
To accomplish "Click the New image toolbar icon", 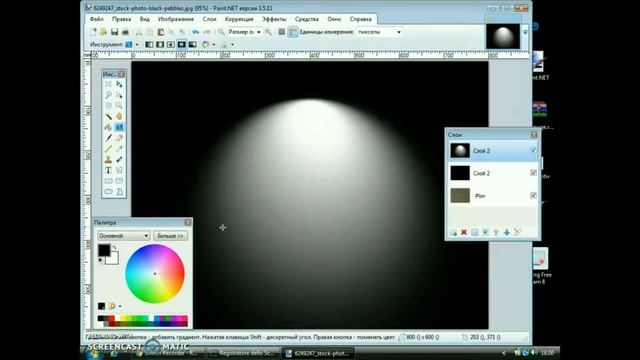I will tap(93, 32).
